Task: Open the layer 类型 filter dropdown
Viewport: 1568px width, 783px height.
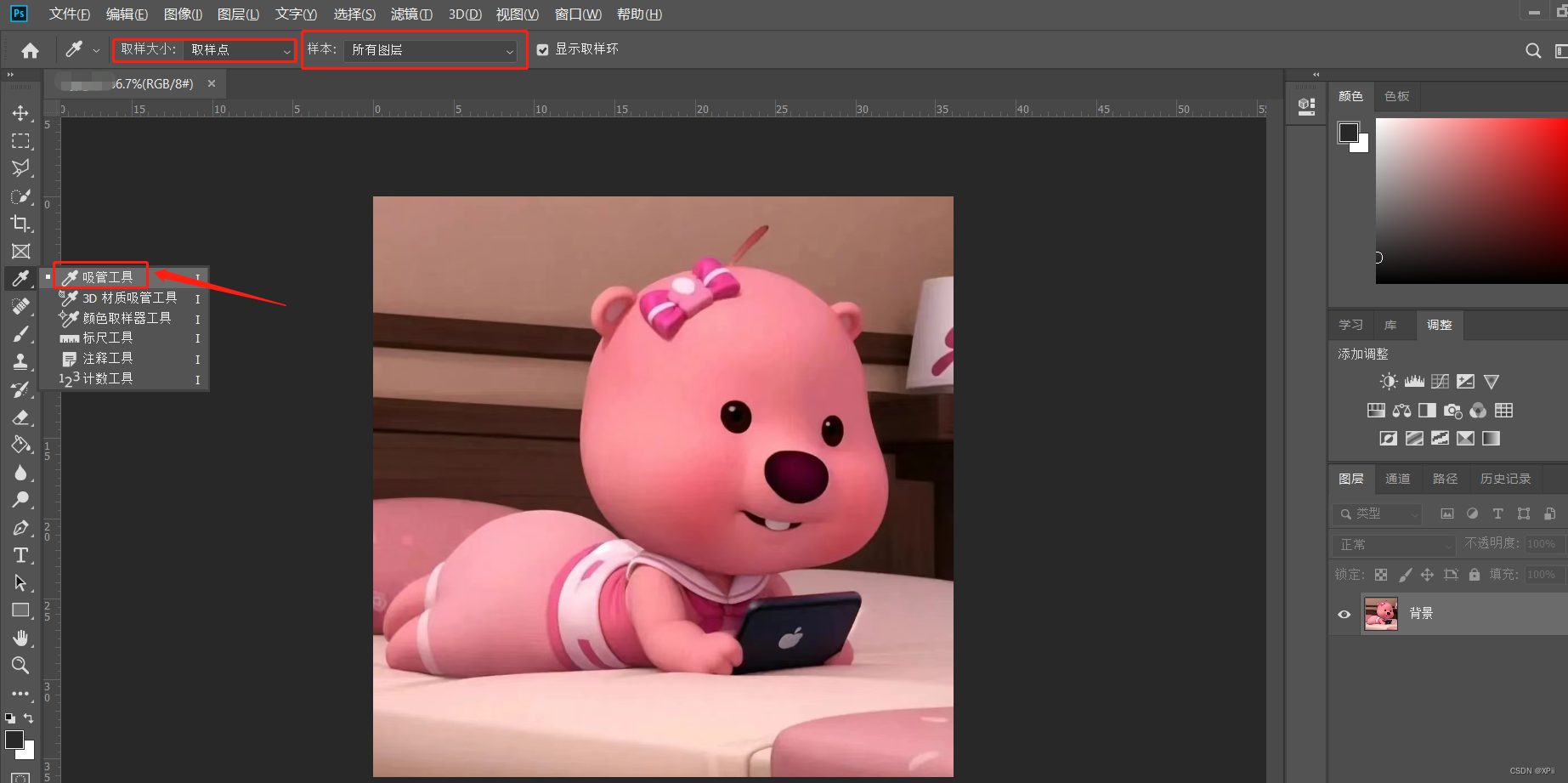Action: pos(1378,513)
